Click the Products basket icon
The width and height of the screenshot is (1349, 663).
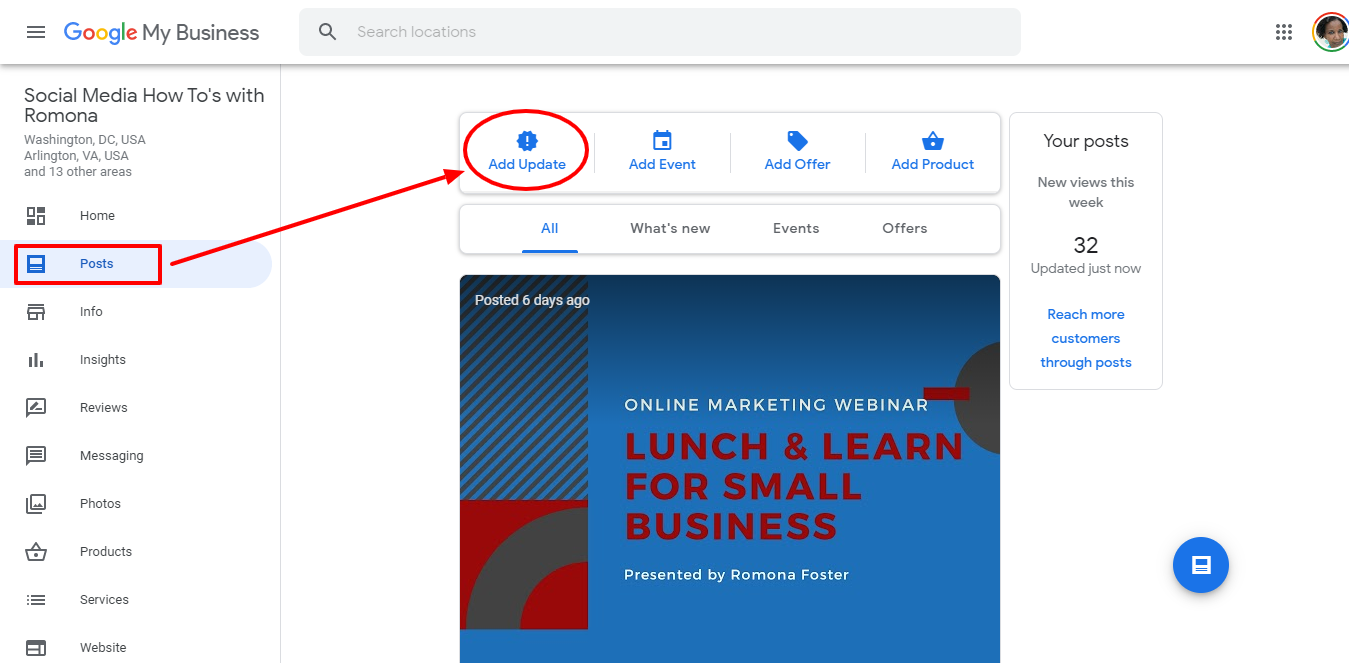(x=36, y=552)
